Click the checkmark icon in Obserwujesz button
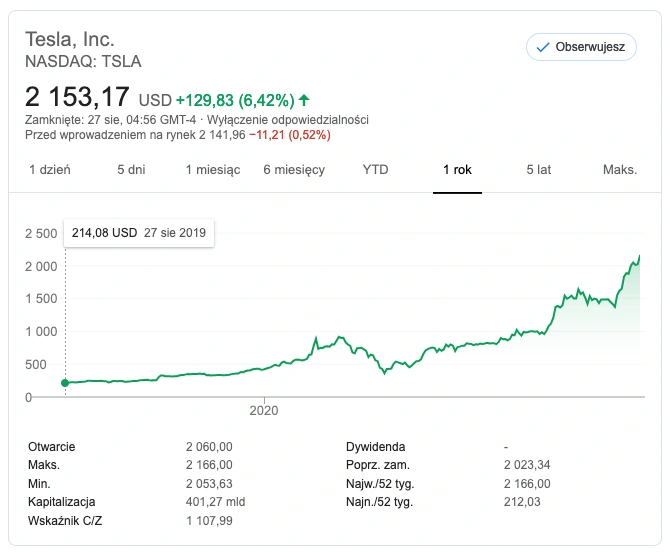The image size is (671, 552). 543,47
